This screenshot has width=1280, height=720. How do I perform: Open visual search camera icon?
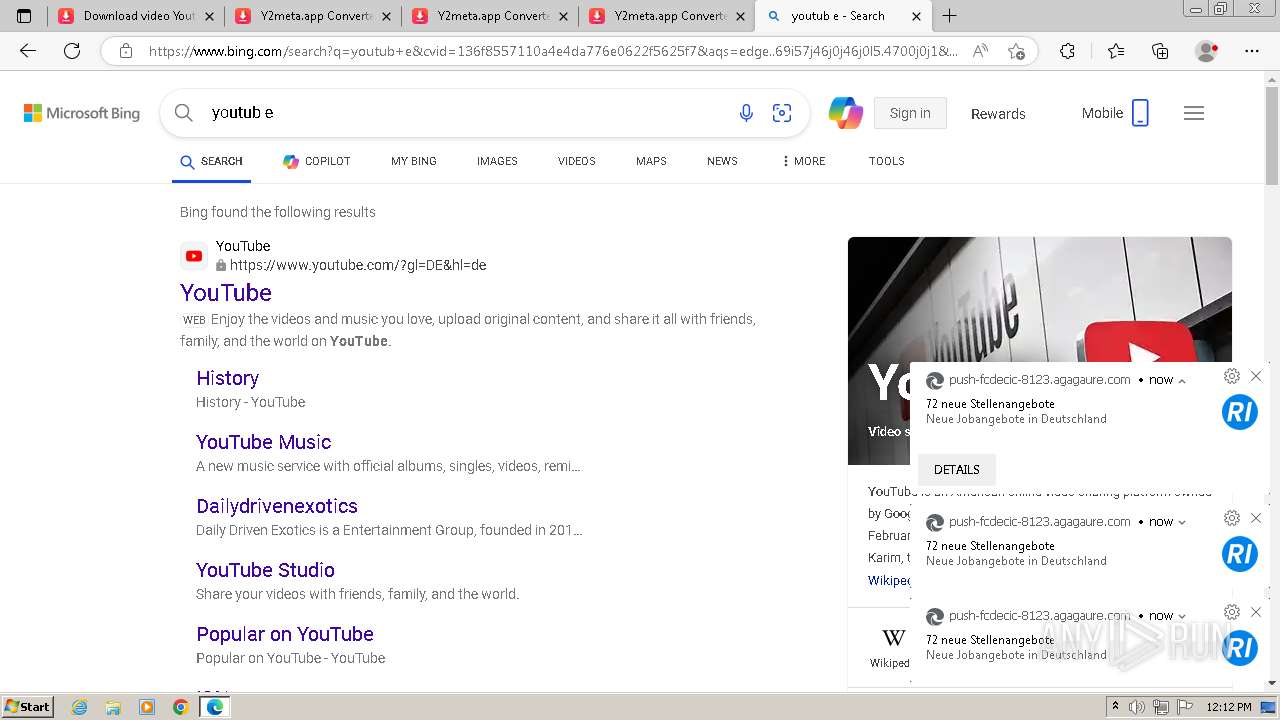pos(782,113)
